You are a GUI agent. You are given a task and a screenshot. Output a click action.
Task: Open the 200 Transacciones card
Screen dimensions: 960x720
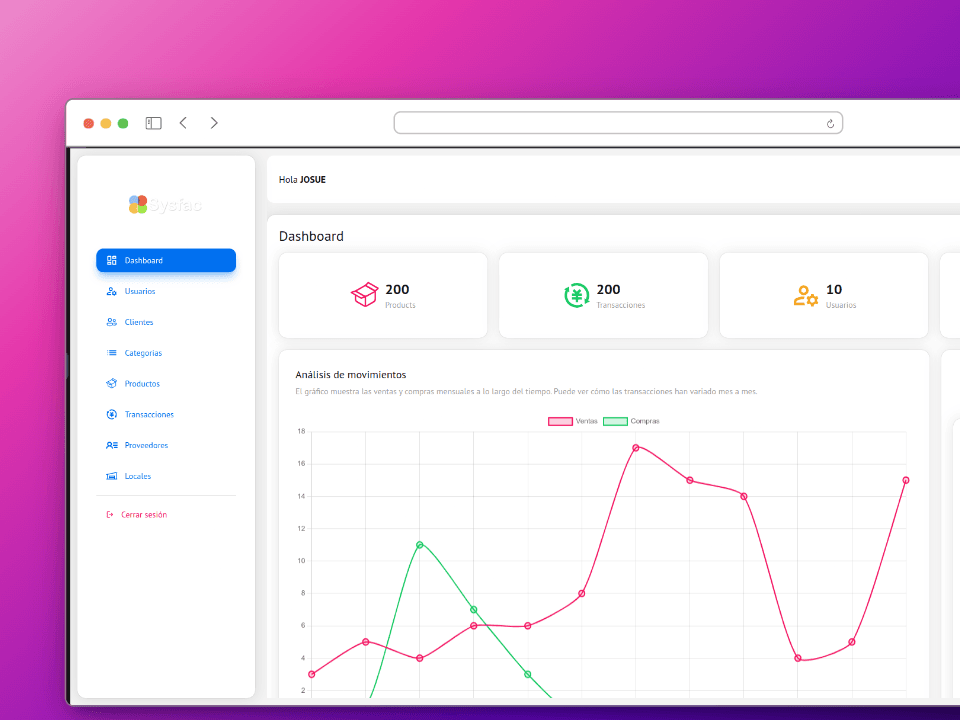click(x=603, y=295)
